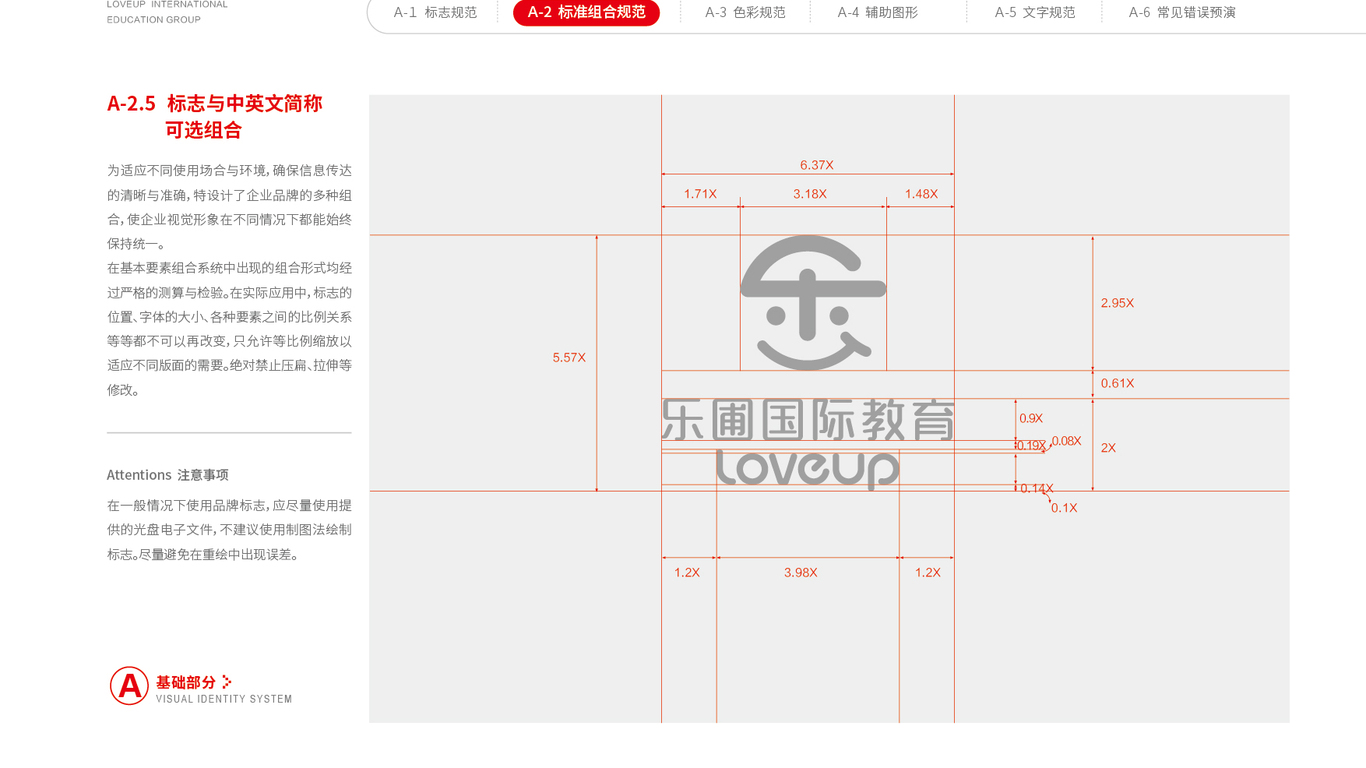Click the 1.71X dimension label

click(700, 194)
